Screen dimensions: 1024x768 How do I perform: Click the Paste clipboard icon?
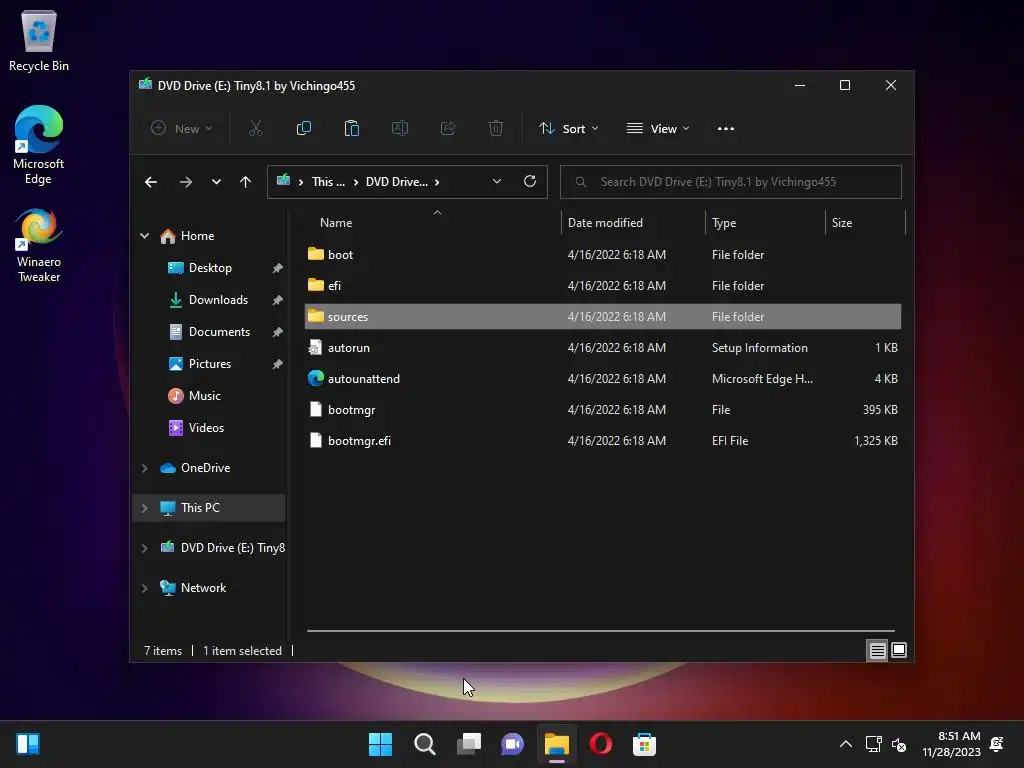(x=351, y=129)
